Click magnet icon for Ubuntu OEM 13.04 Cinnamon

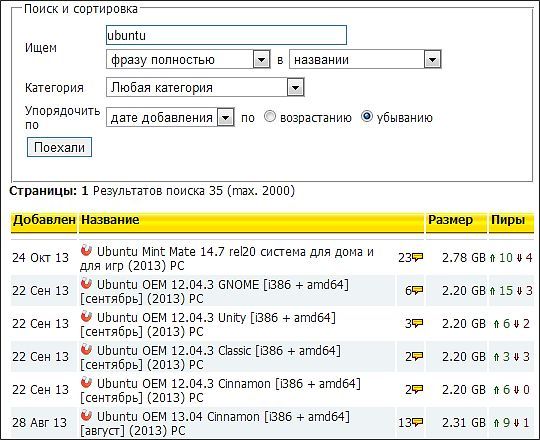(86, 415)
